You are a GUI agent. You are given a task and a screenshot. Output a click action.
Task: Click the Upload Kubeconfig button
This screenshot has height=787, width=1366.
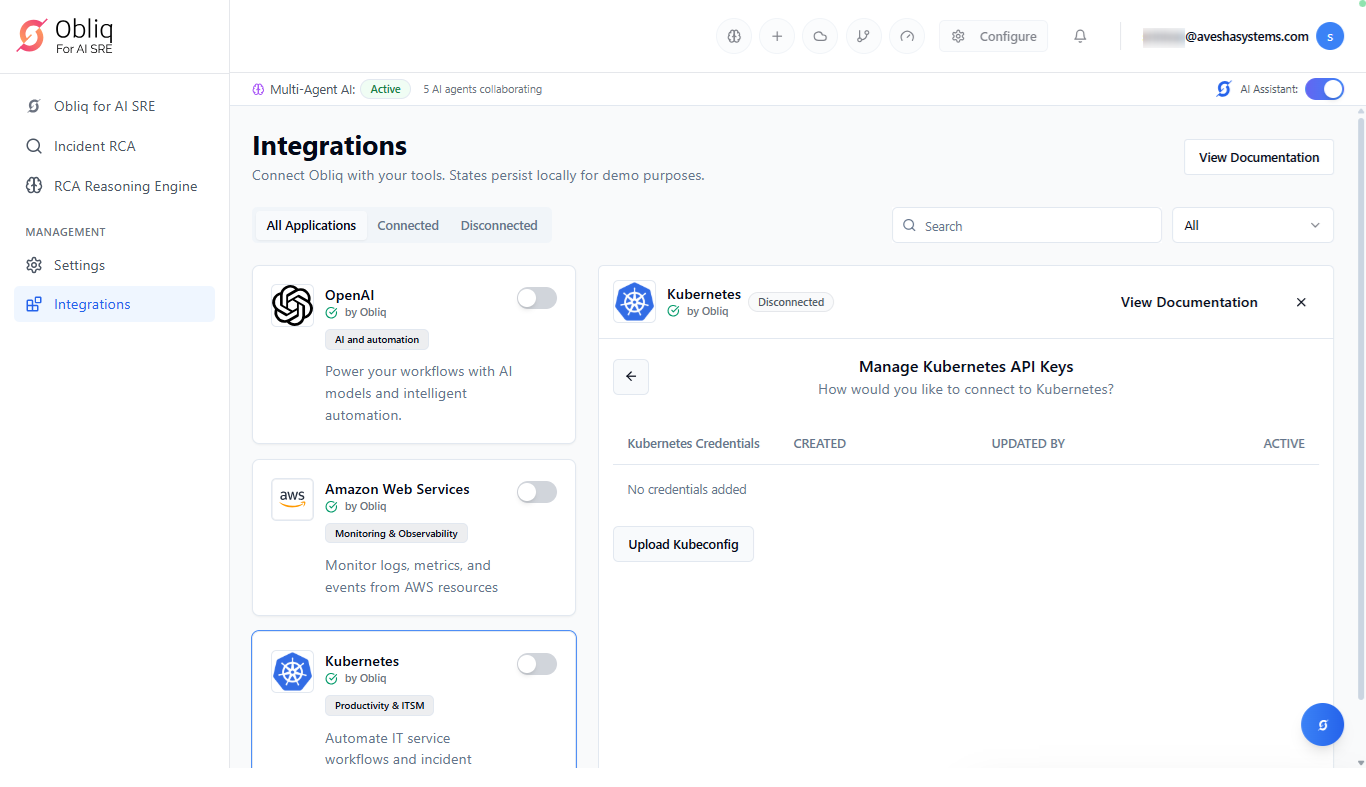683,545
